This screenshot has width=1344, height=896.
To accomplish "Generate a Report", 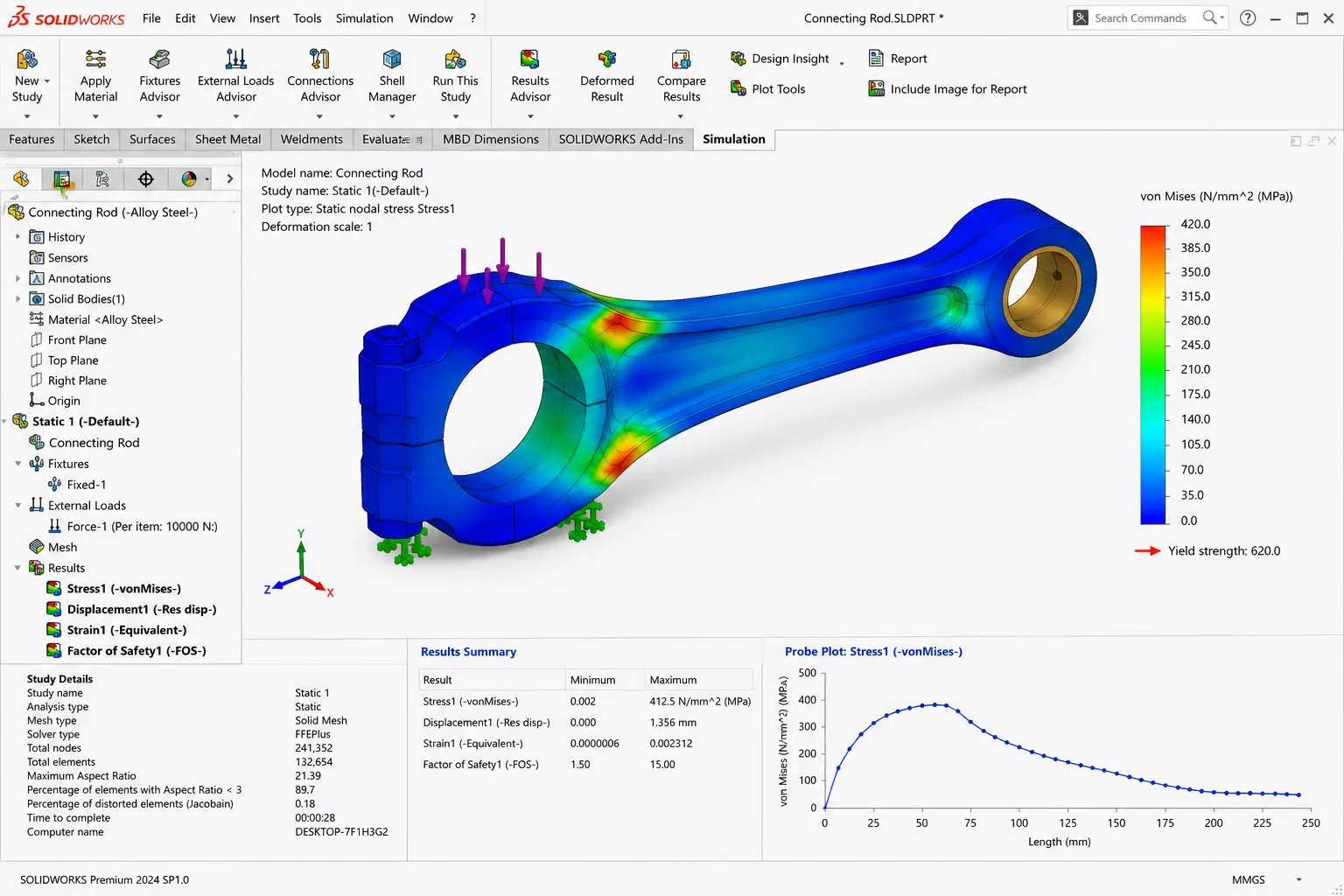I will point(897,58).
